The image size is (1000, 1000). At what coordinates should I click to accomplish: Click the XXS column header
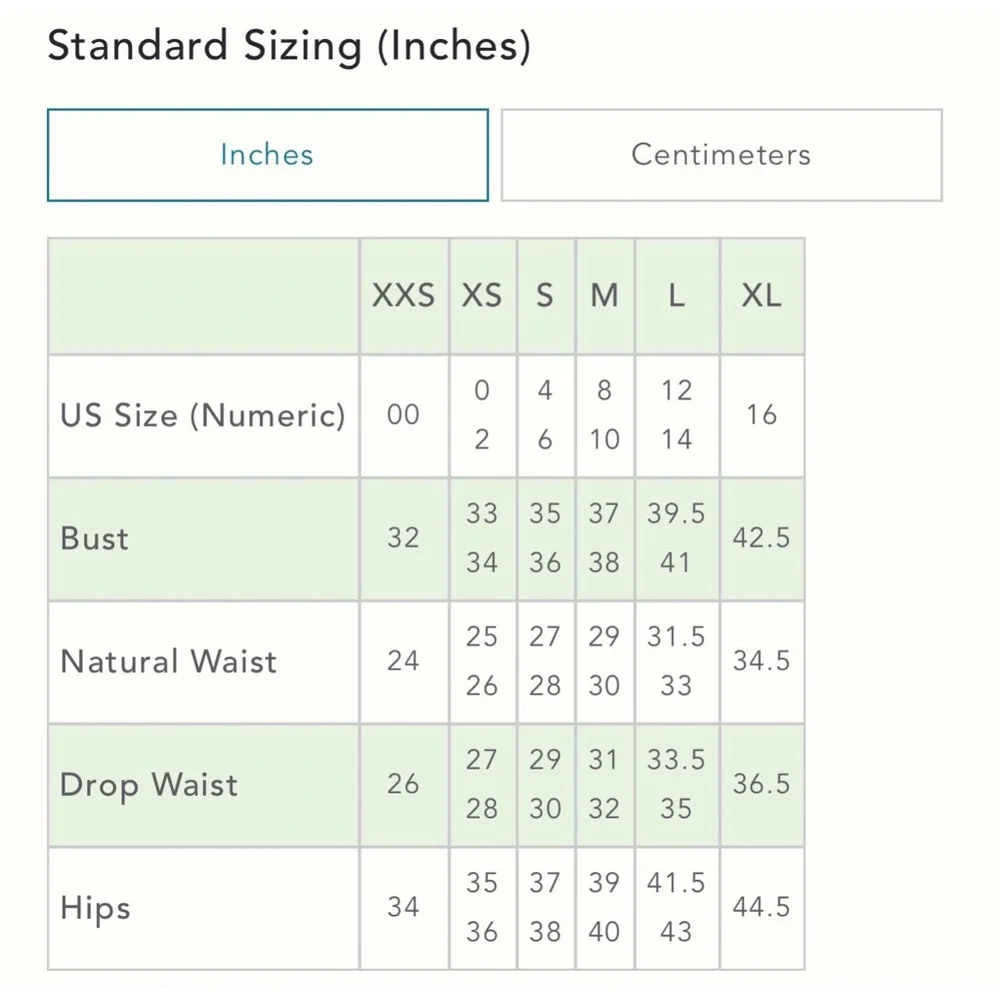click(403, 296)
